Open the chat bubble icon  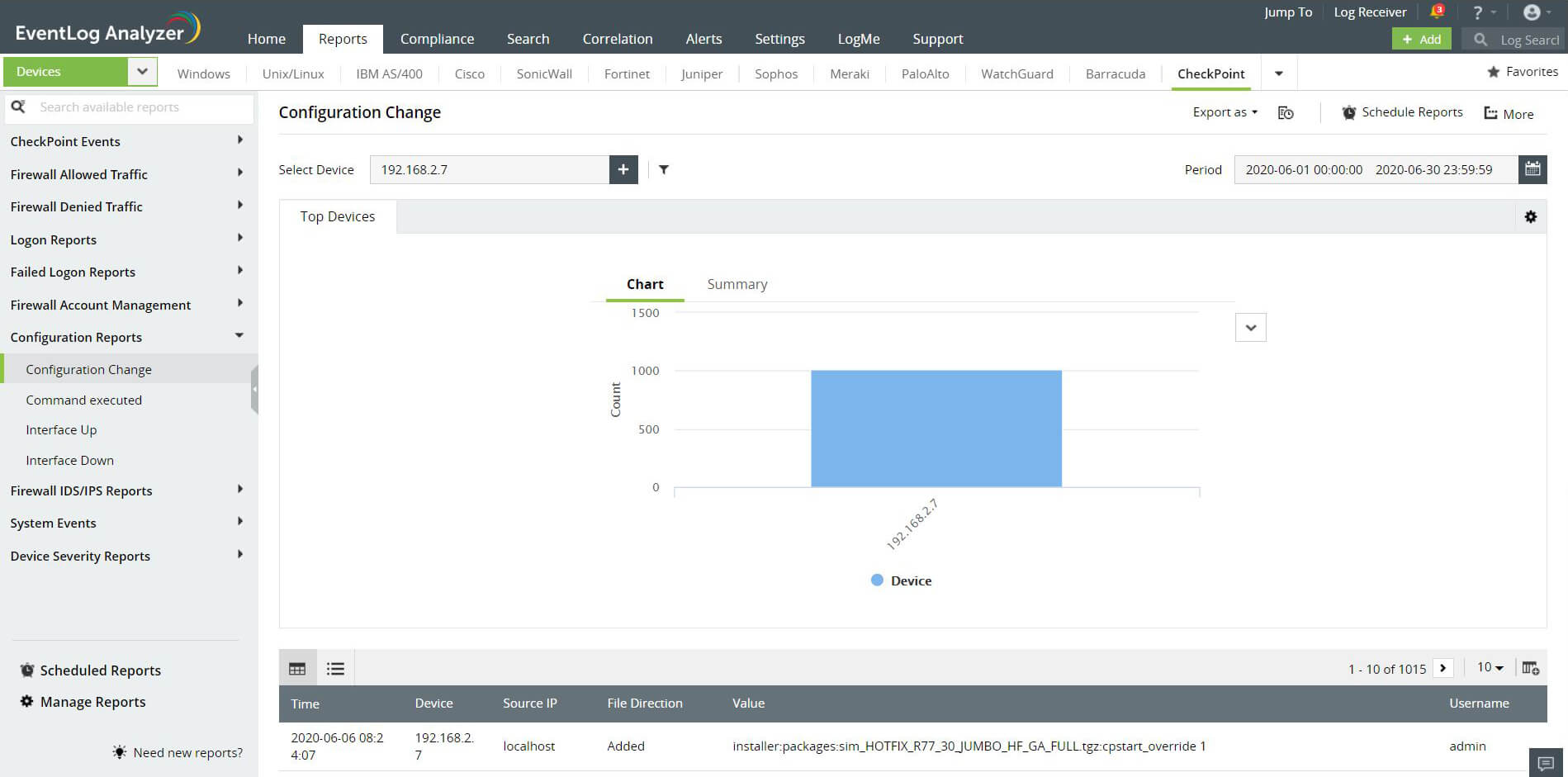1547,763
